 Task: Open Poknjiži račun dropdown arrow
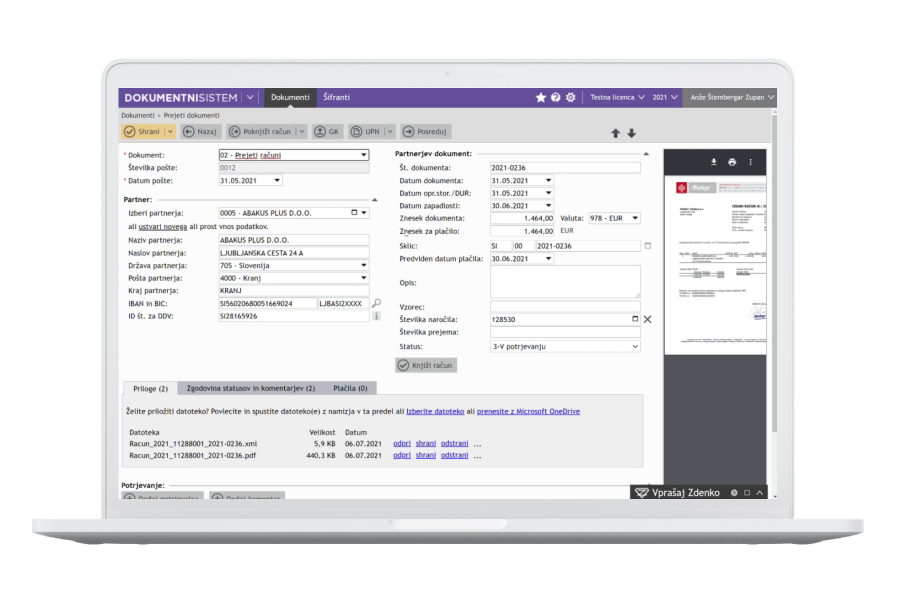point(301,131)
